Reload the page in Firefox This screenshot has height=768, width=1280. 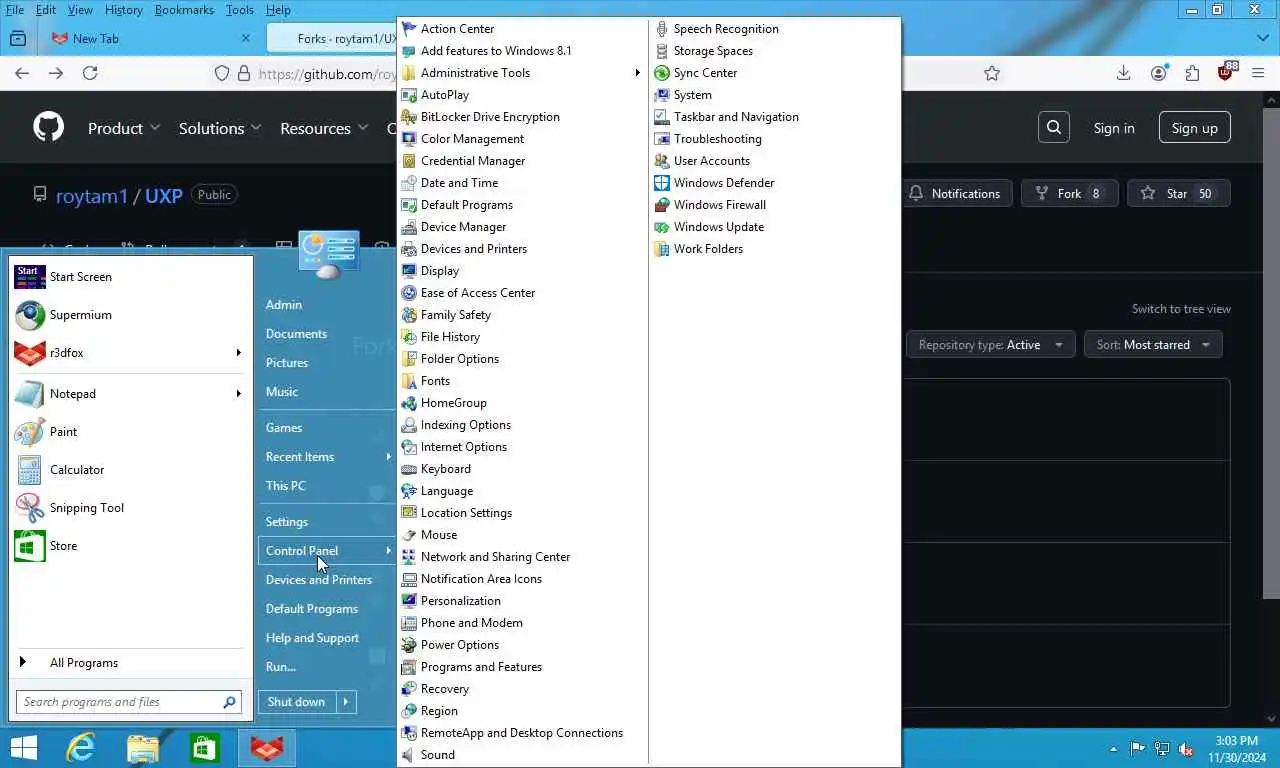[90, 73]
